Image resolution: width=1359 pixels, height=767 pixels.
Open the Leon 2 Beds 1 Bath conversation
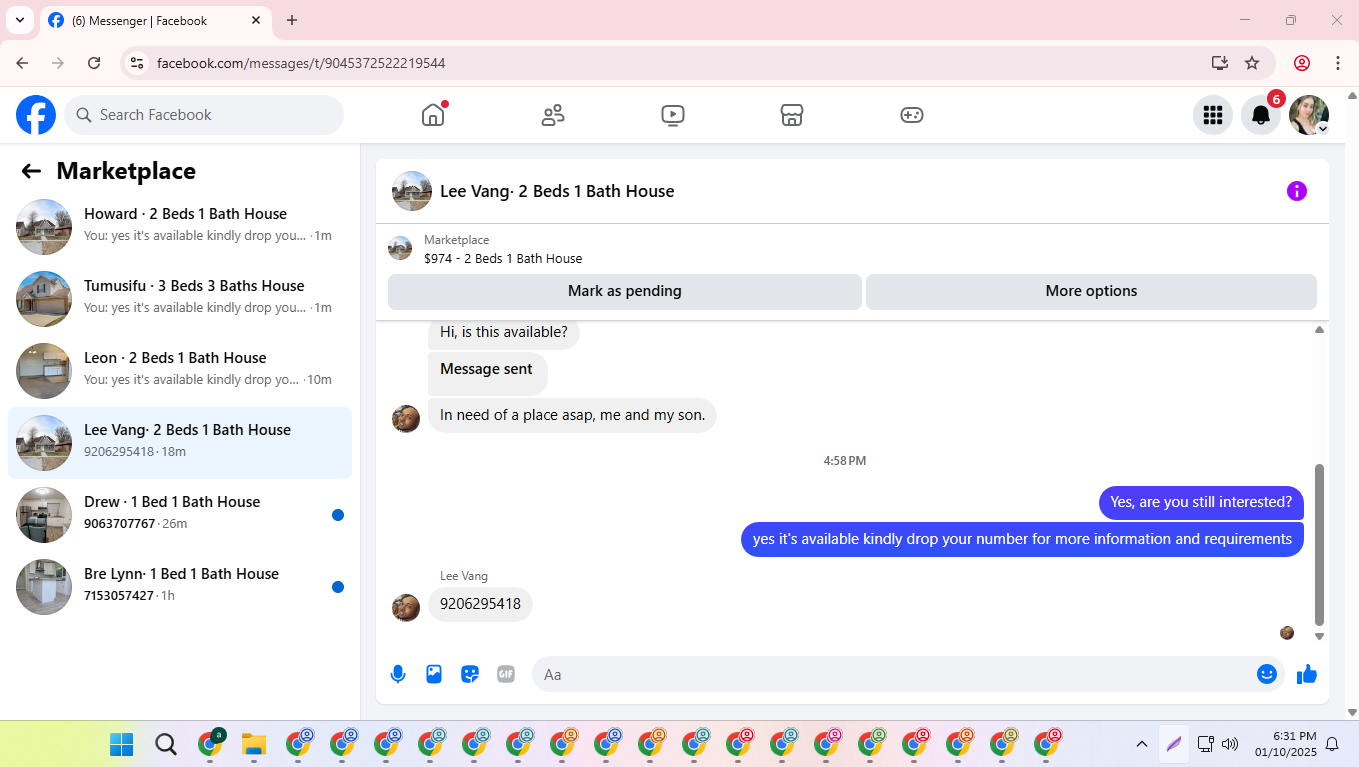[180, 371]
